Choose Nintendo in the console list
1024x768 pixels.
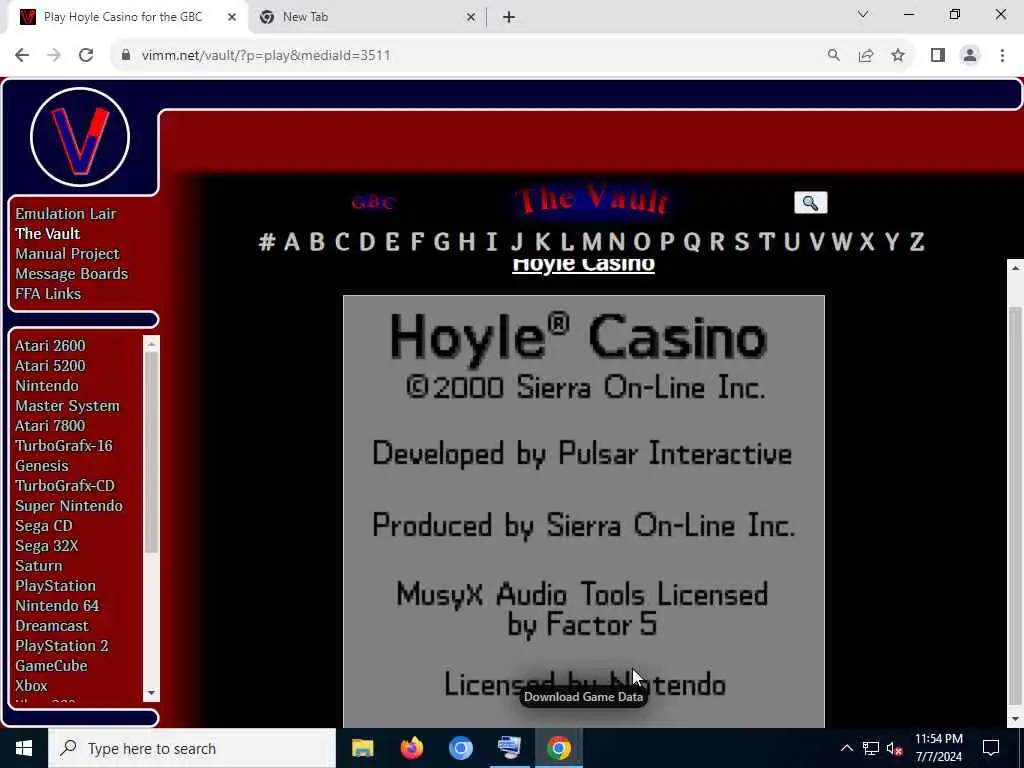(x=47, y=386)
